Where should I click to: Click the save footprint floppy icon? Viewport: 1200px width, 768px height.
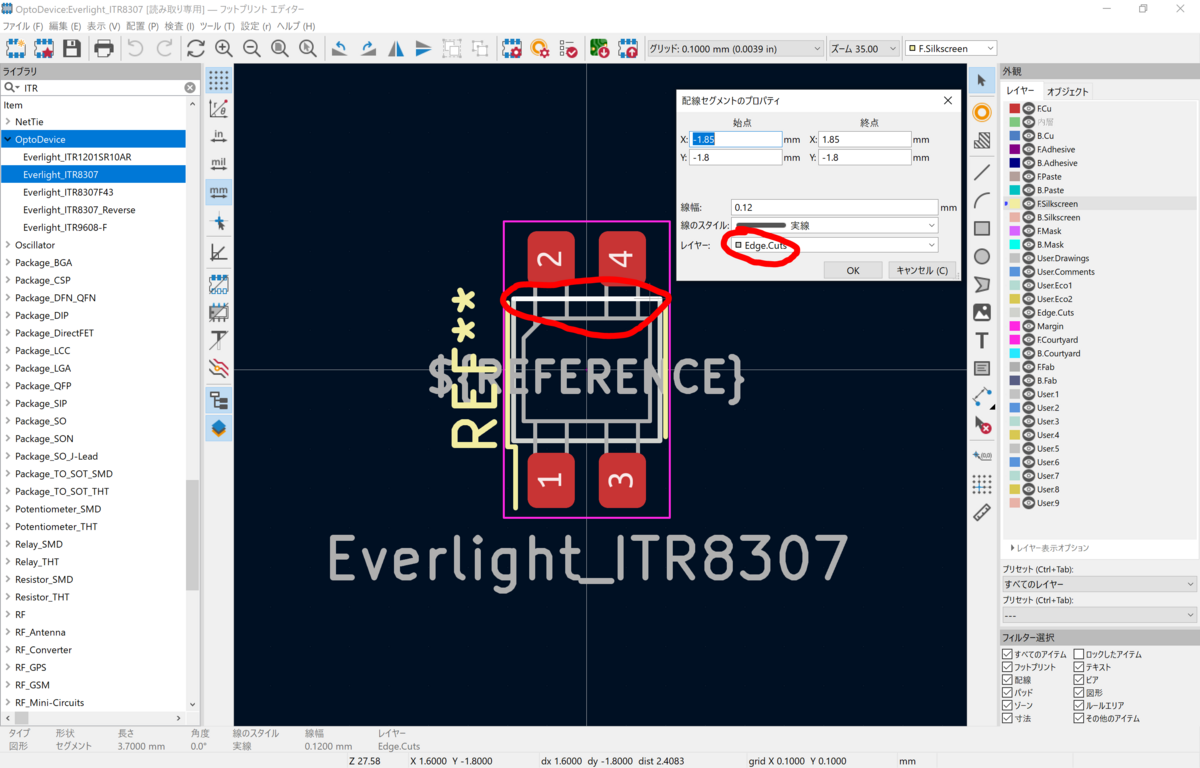click(x=71, y=48)
